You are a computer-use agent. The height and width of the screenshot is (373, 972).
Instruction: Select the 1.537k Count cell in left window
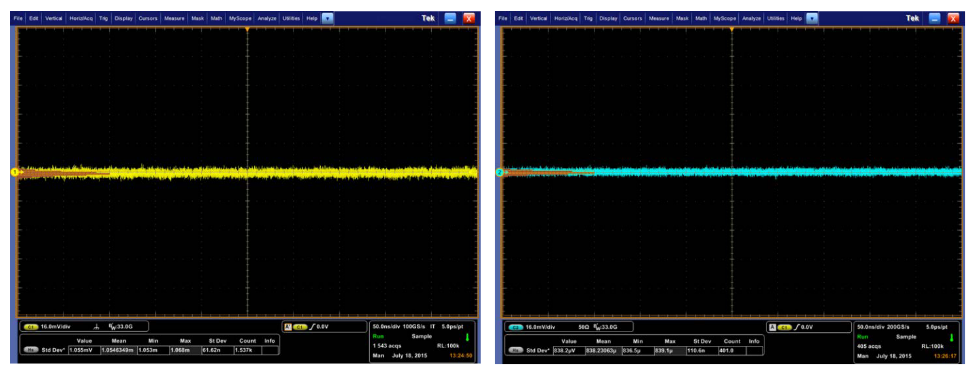pos(248,350)
